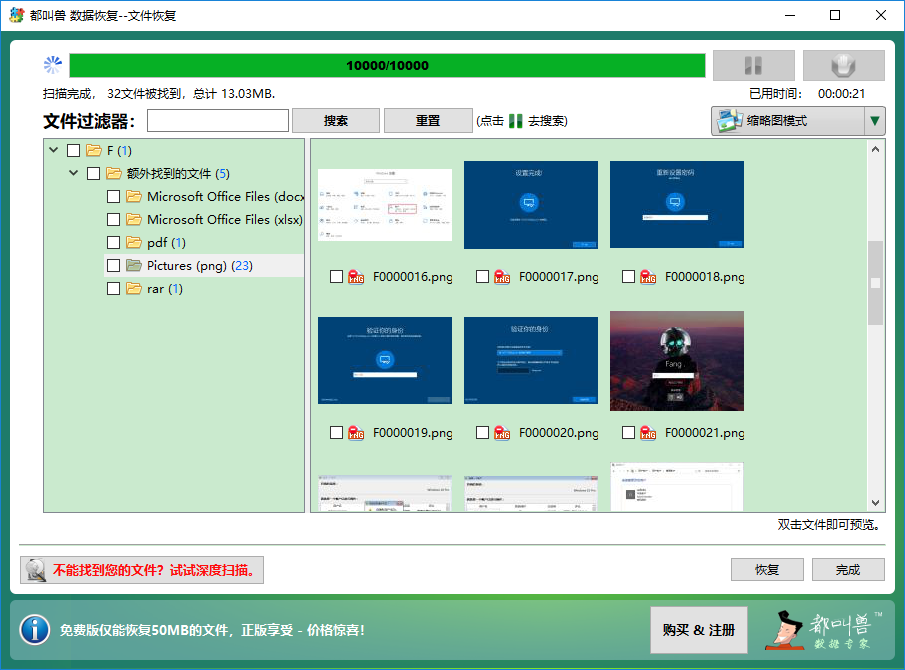Tick the checkbox for Pictures (png) folder
Viewport: 905px width, 670px height.
(113, 266)
